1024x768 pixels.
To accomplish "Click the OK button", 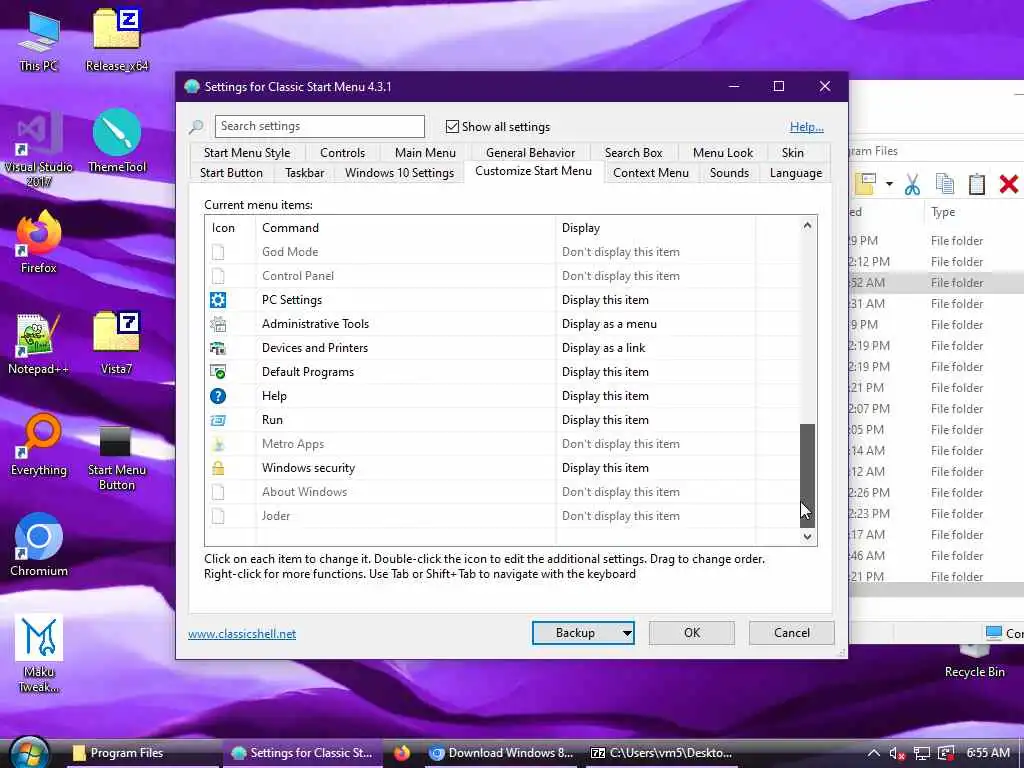I will tap(692, 633).
